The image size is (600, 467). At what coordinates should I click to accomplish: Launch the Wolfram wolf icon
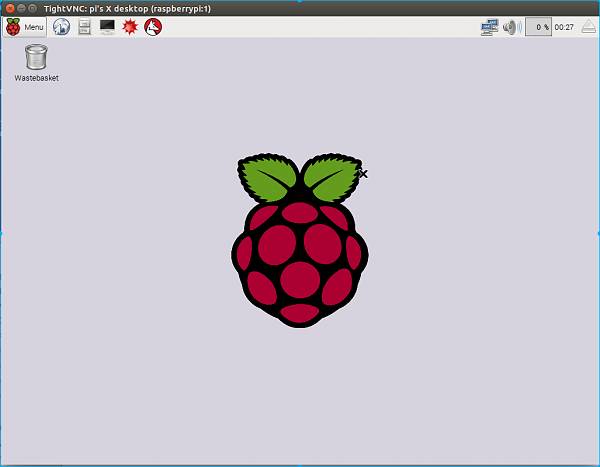[153, 27]
